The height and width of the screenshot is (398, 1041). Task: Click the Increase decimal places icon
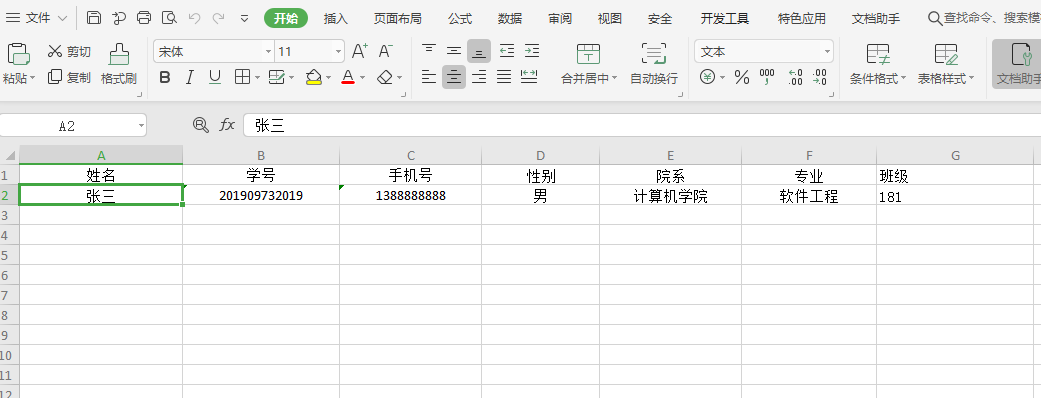pos(795,78)
